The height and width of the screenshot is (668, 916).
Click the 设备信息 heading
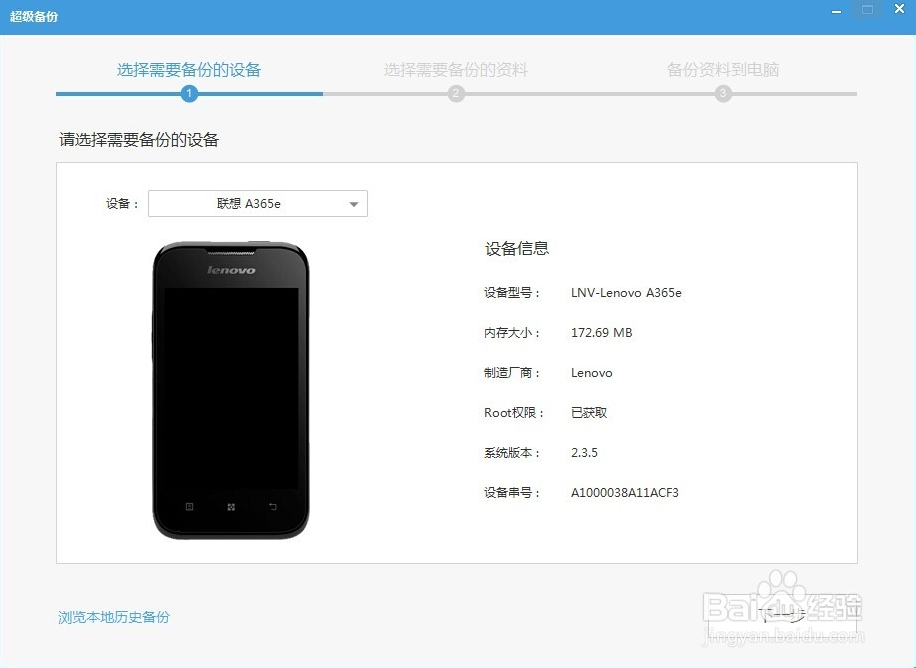click(517, 248)
